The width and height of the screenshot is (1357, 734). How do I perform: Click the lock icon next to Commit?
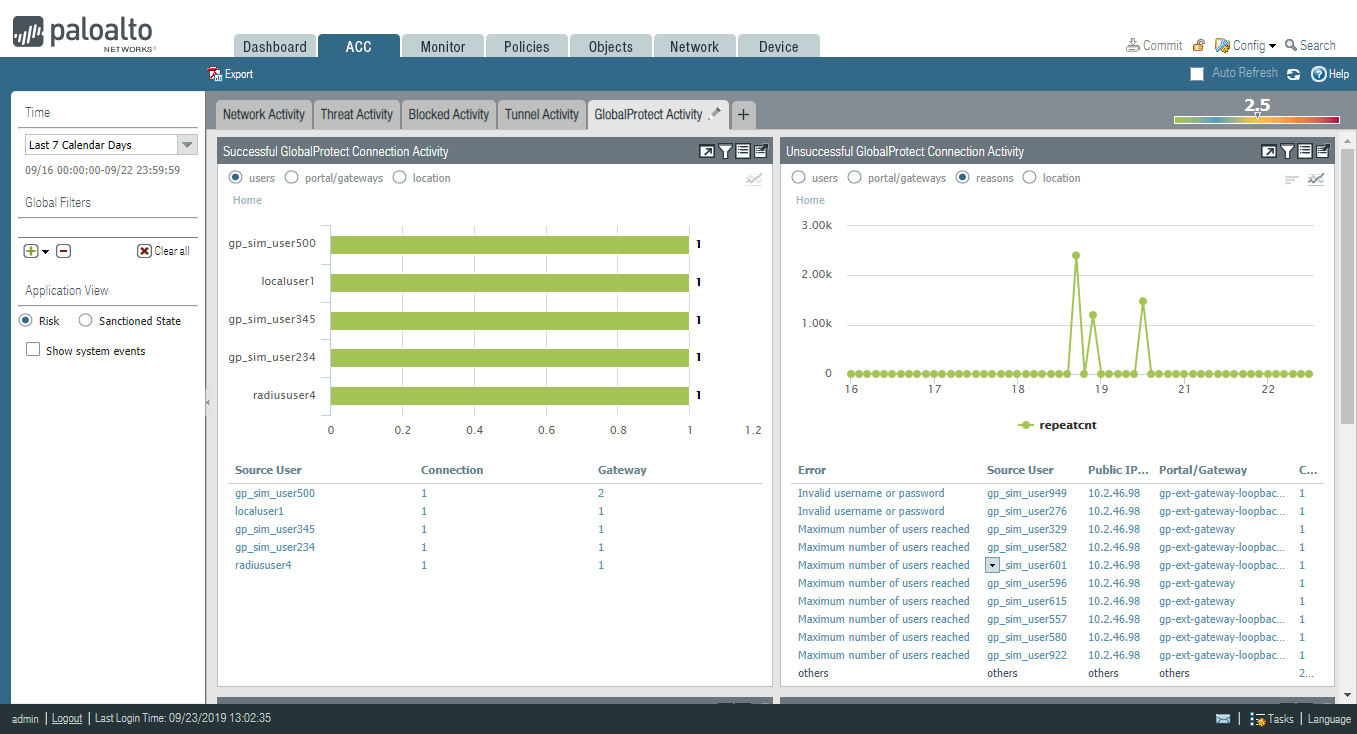1198,46
